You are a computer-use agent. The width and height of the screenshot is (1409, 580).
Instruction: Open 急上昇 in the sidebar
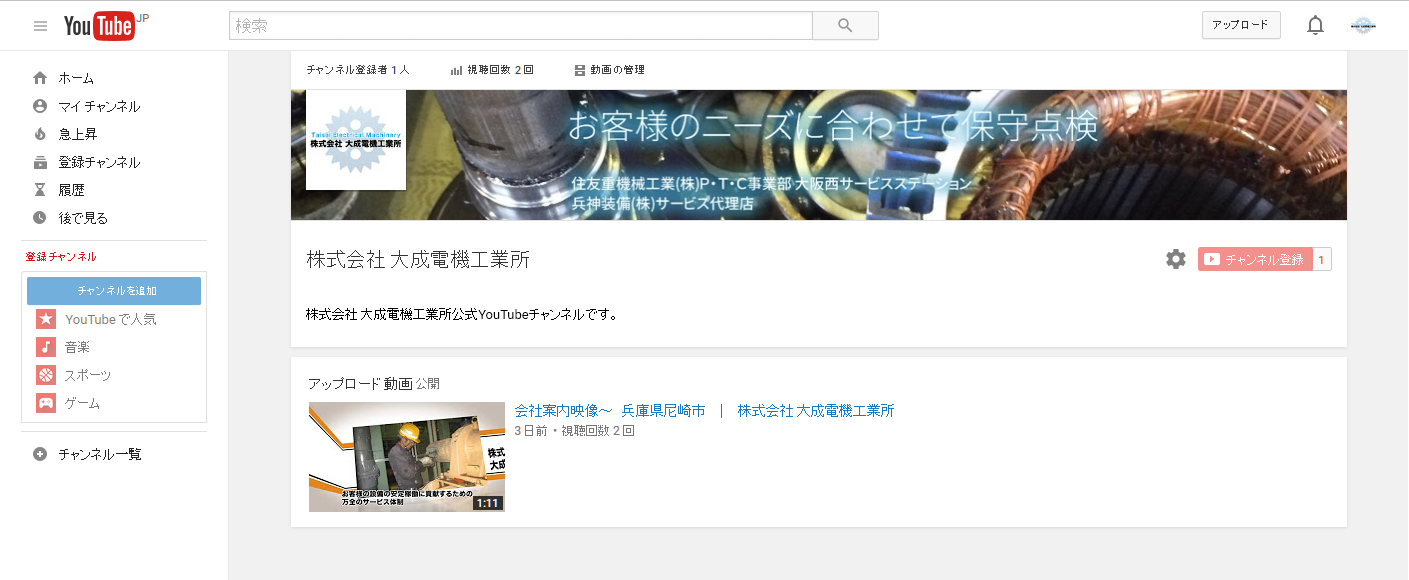[78, 134]
